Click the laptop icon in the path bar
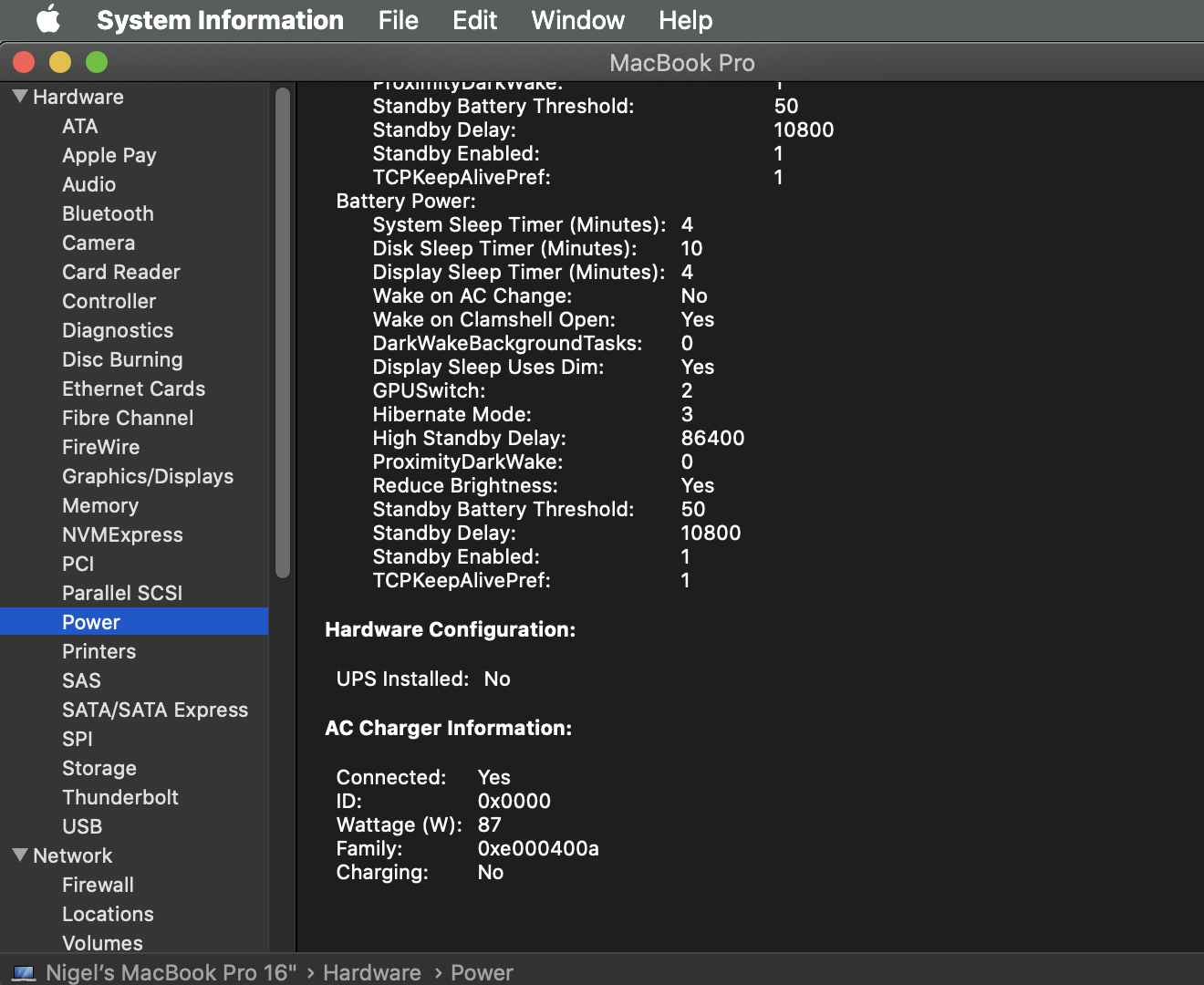The height and width of the screenshot is (985, 1204). pos(24,973)
